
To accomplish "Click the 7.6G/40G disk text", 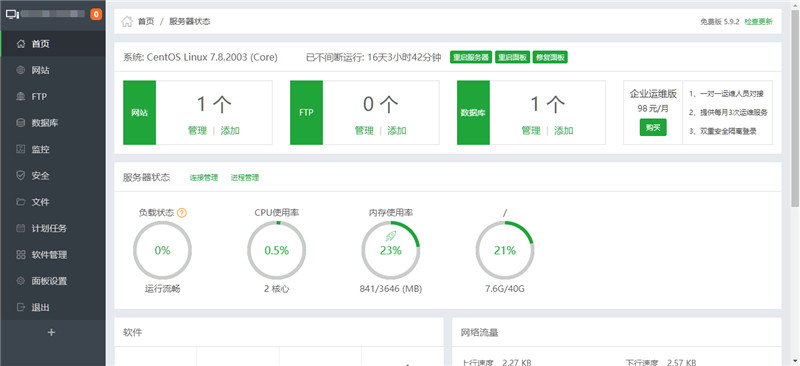I will (505, 289).
